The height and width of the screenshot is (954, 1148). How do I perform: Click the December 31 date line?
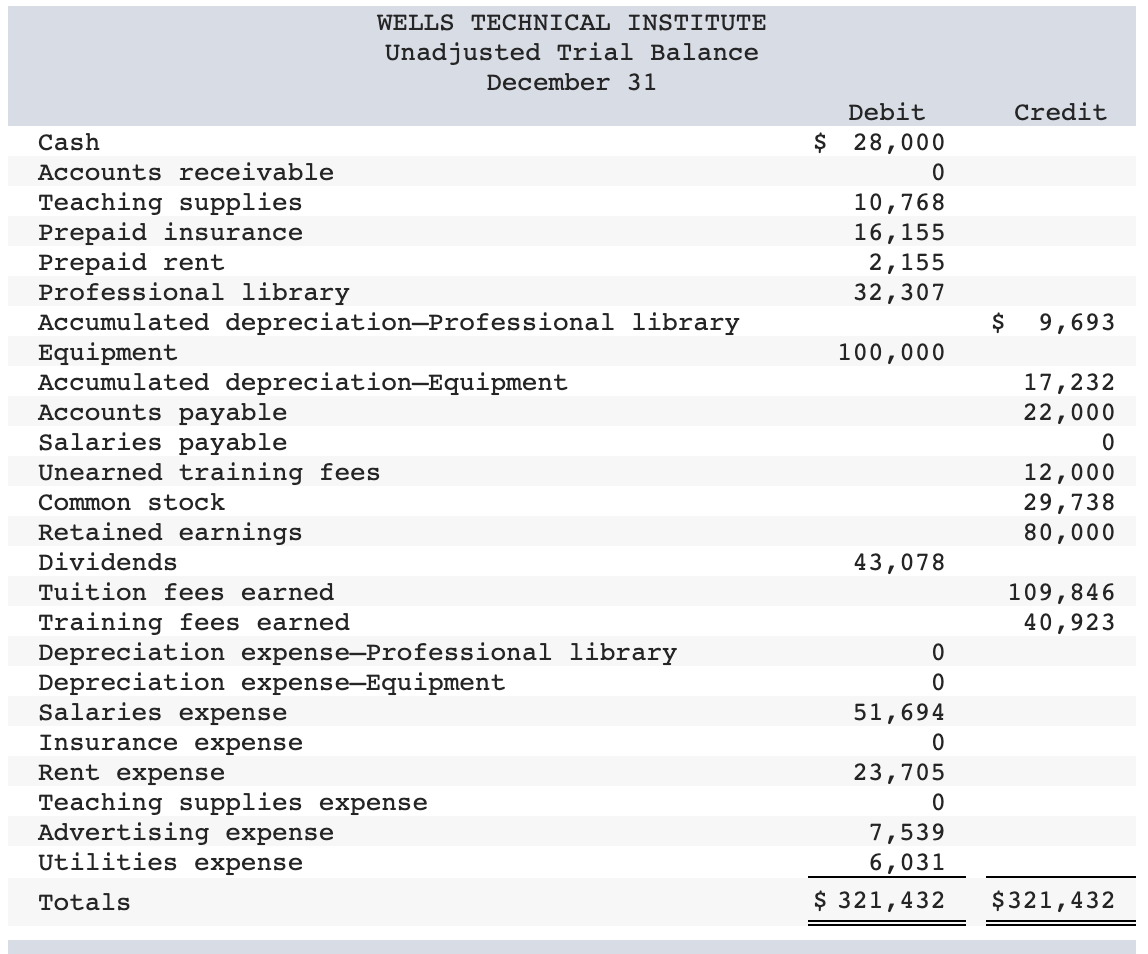(568, 83)
